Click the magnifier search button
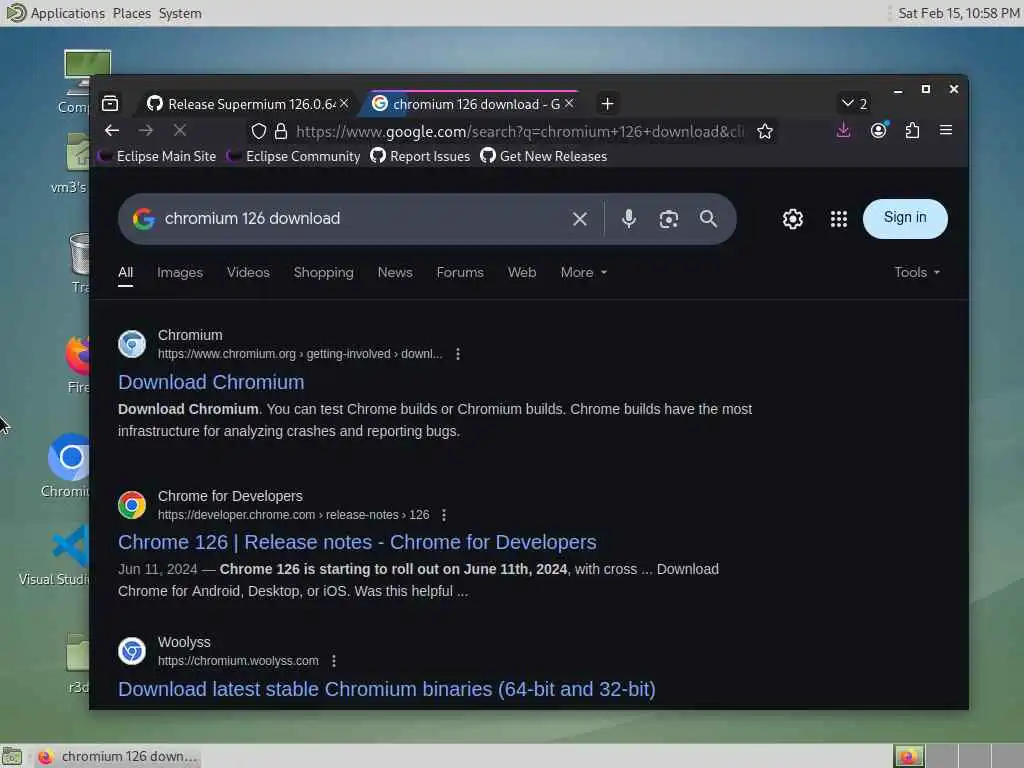The image size is (1024, 768). (x=708, y=219)
